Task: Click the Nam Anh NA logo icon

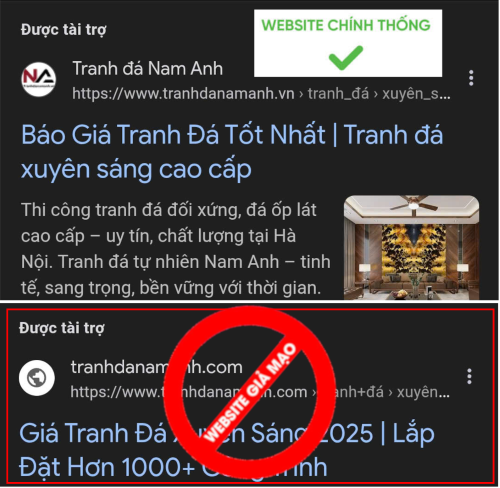Action: 39,79
